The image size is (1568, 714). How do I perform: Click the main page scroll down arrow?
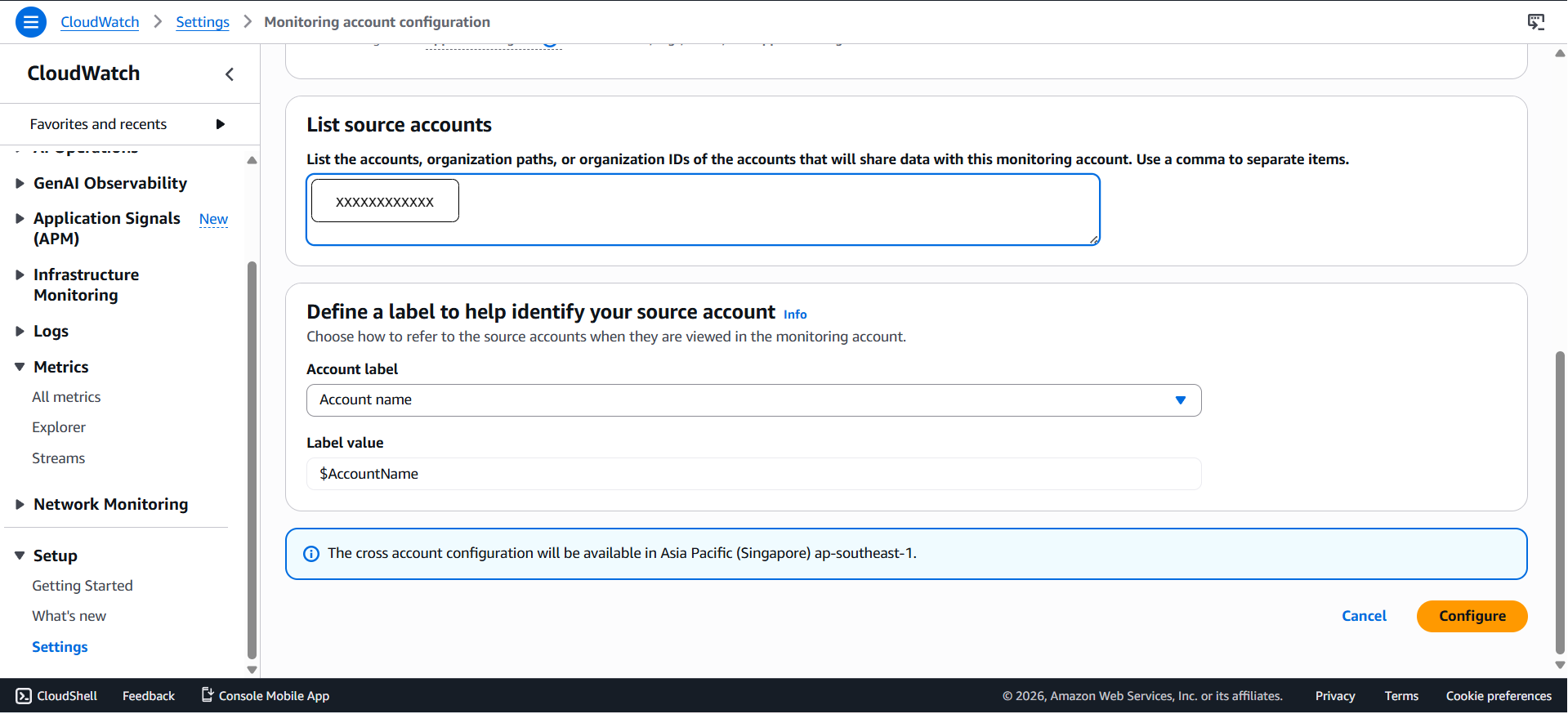coord(1560,665)
